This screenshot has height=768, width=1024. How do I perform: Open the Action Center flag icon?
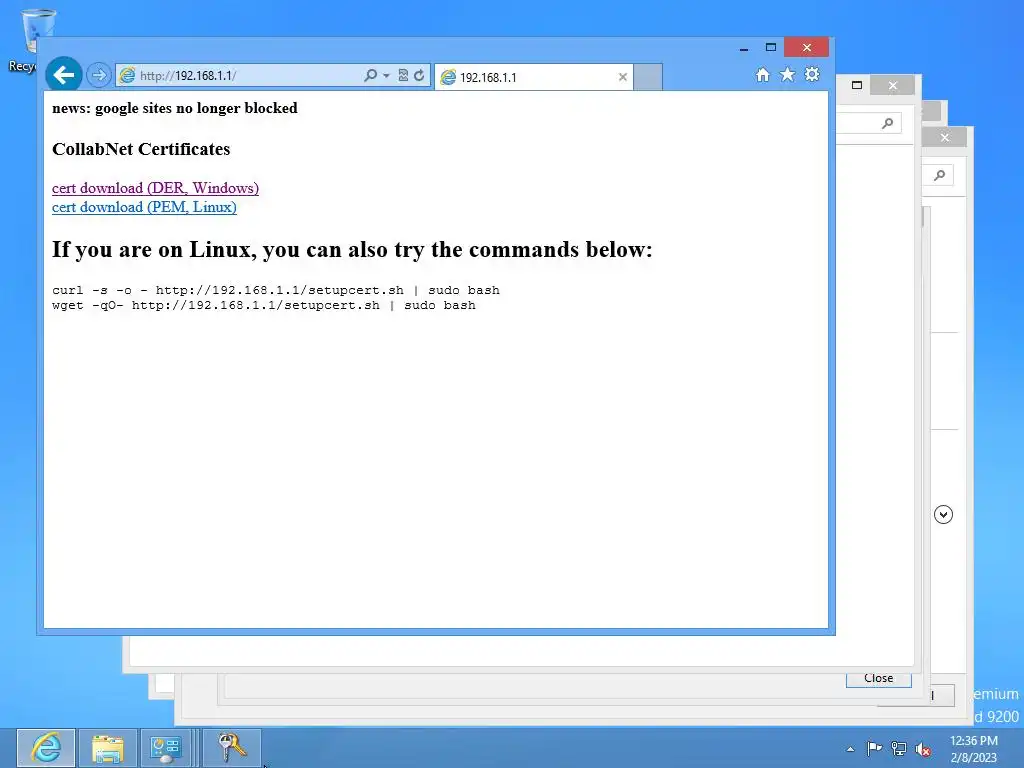click(x=874, y=748)
